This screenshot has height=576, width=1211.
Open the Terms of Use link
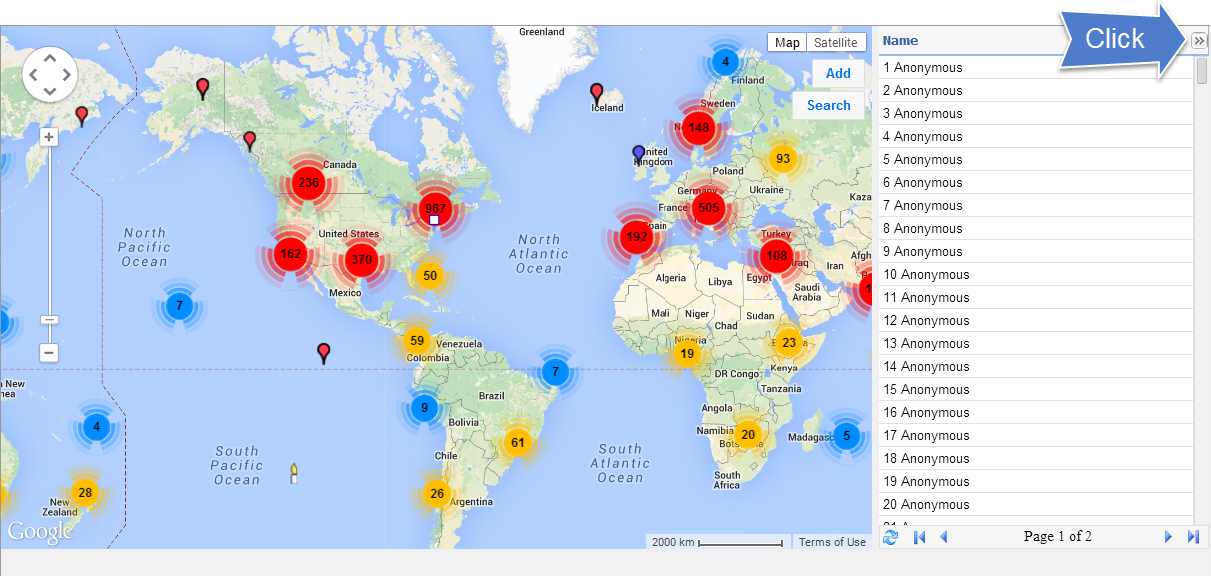832,542
